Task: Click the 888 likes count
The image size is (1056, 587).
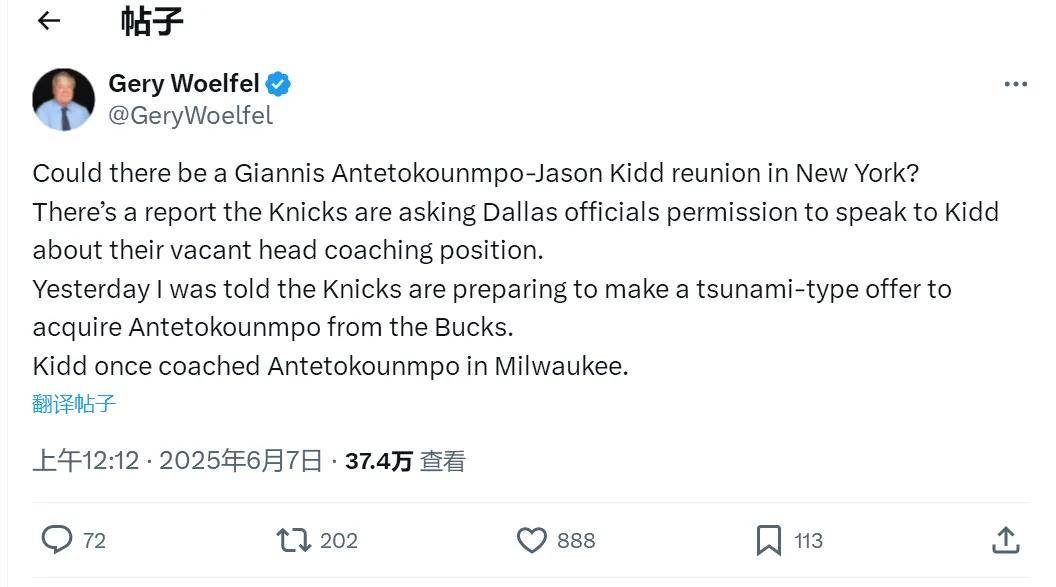Action: pyautogui.click(x=576, y=541)
